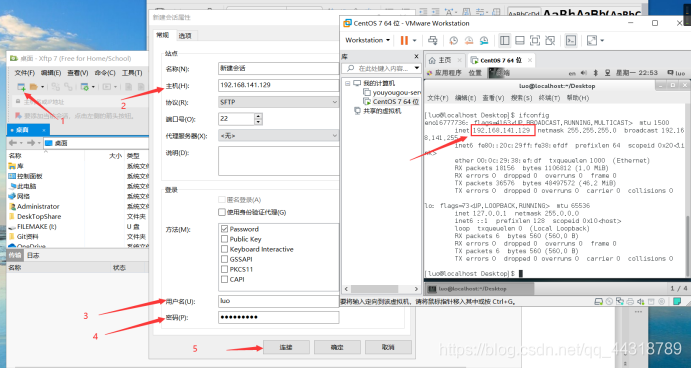
Task: Click the luo@localhost taskbar item in CentOS
Action: coord(479,289)
